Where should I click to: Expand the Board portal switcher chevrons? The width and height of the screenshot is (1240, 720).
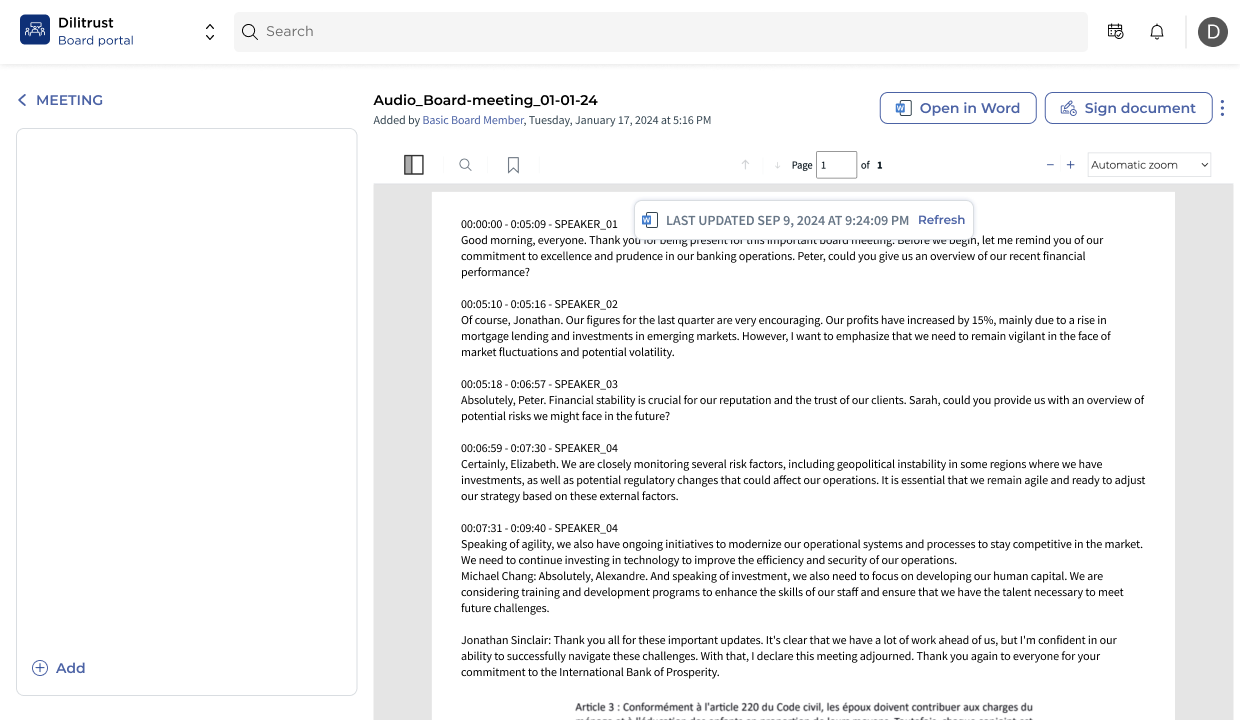point(210,32)
